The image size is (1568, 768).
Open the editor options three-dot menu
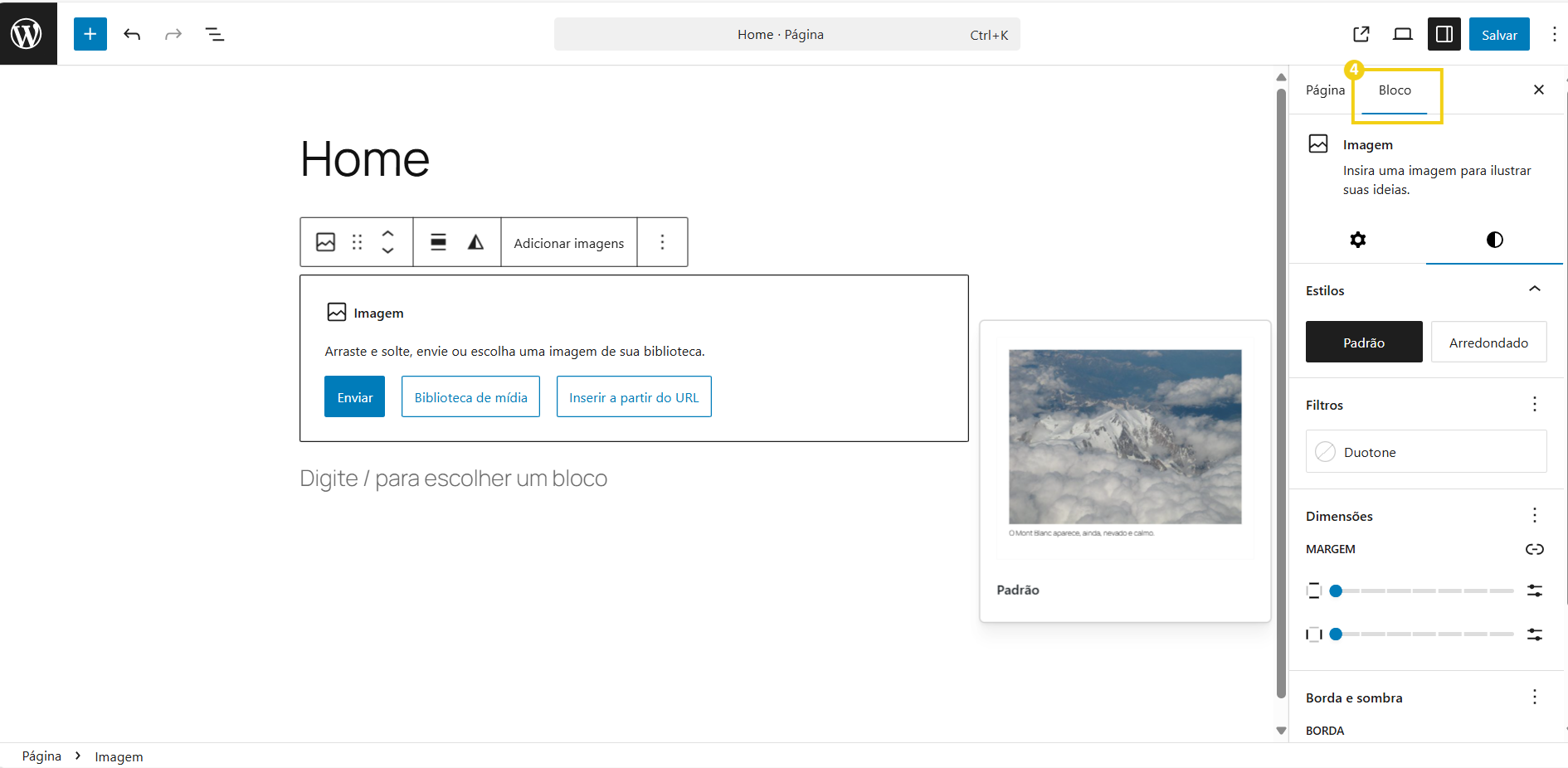point(1555,34)
